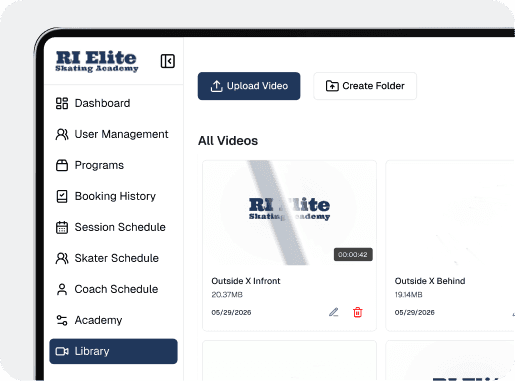Image resolution: width=515 pixels, height=381 pixels.
Task: Click the 19.14MB file size
Action: (408, 295)
